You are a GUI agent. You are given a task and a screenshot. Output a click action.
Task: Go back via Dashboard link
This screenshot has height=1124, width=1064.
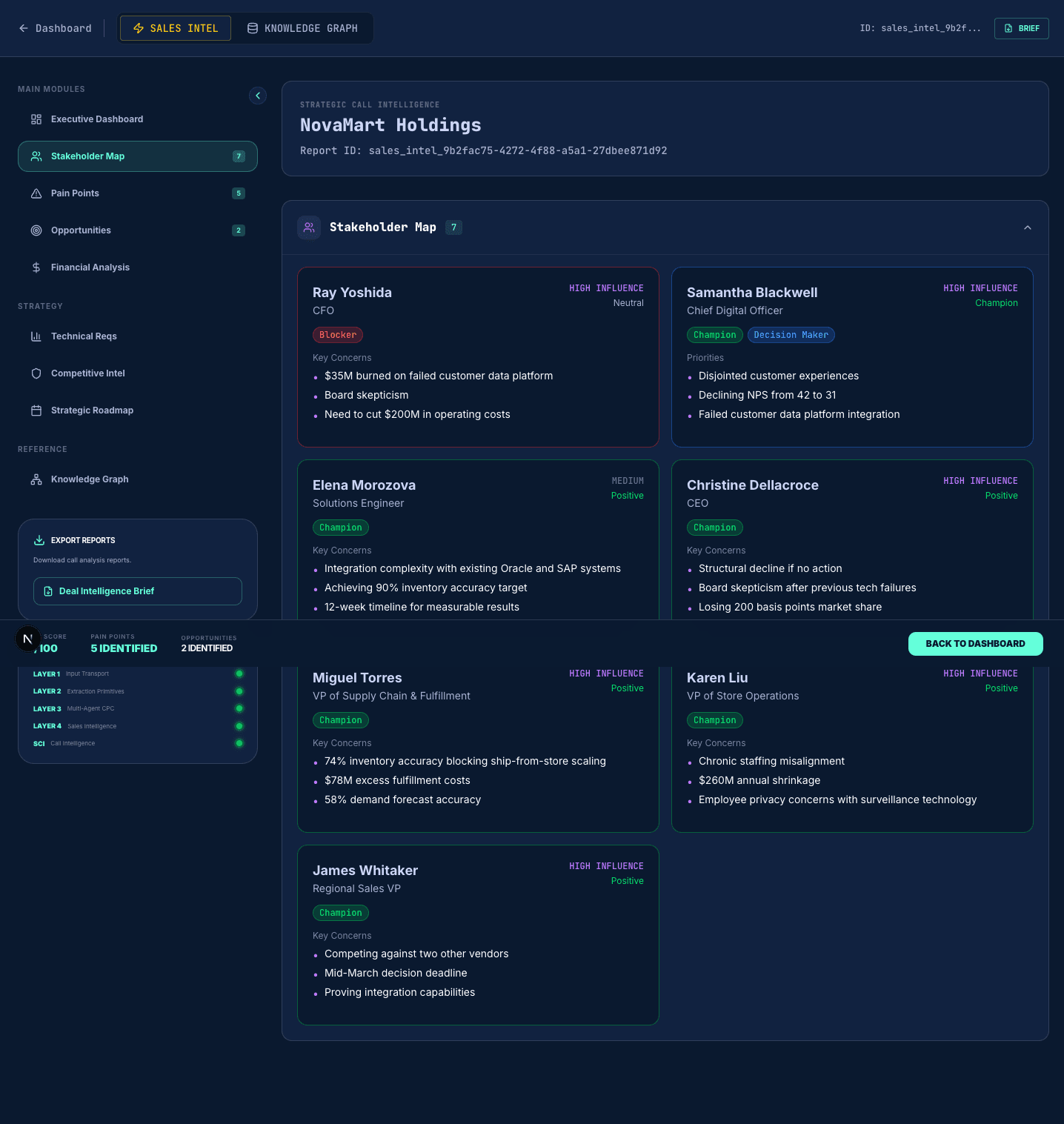click(x=56, y=28)
